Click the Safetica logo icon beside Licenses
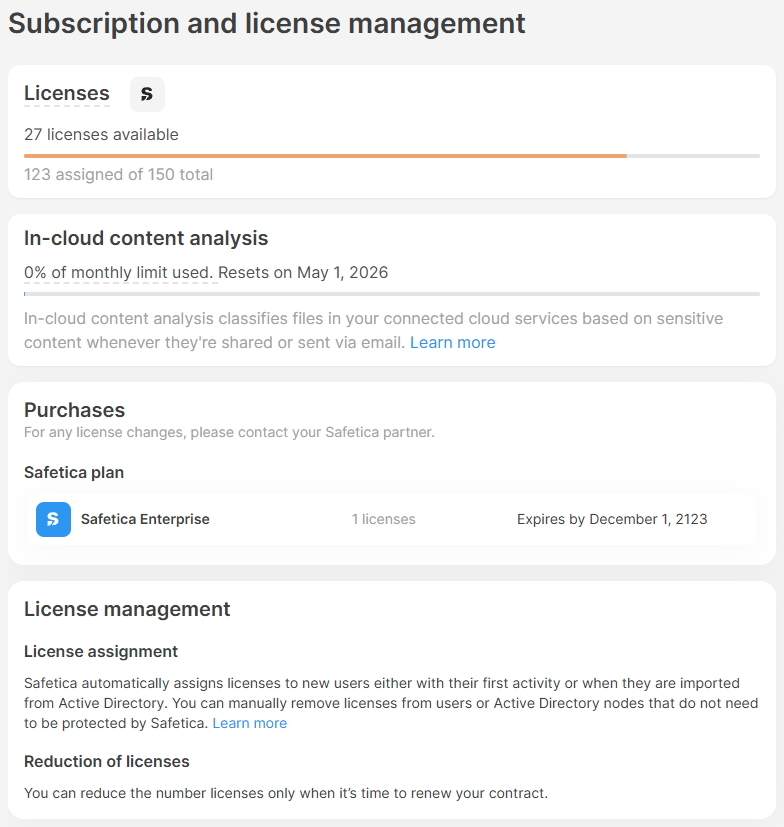 coord(147,94)
